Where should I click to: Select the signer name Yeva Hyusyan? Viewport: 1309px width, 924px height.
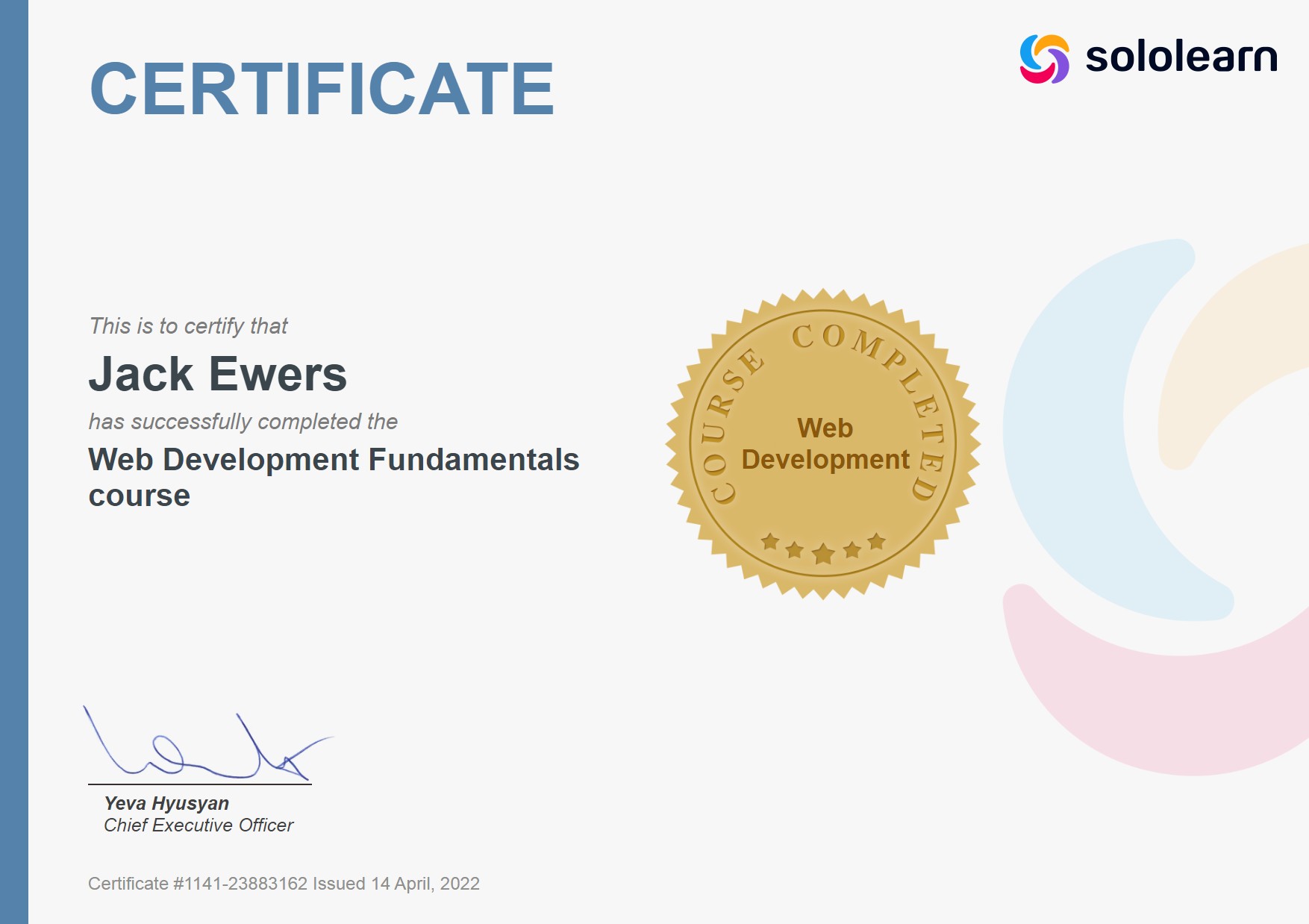click(166, 803)
